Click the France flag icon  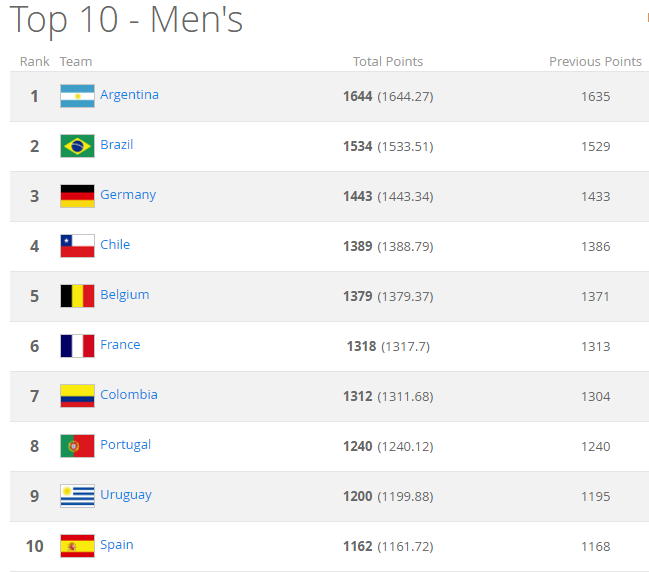77,346
